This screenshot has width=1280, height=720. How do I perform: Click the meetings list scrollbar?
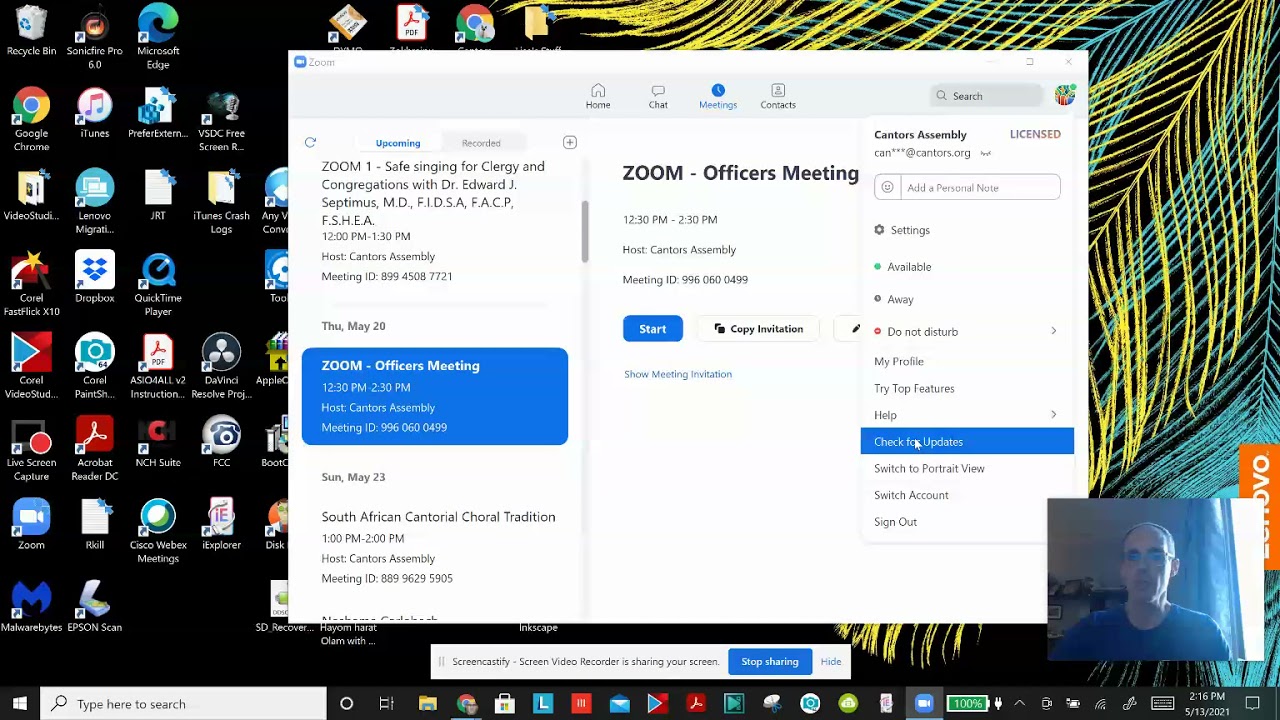pos(585,232)
